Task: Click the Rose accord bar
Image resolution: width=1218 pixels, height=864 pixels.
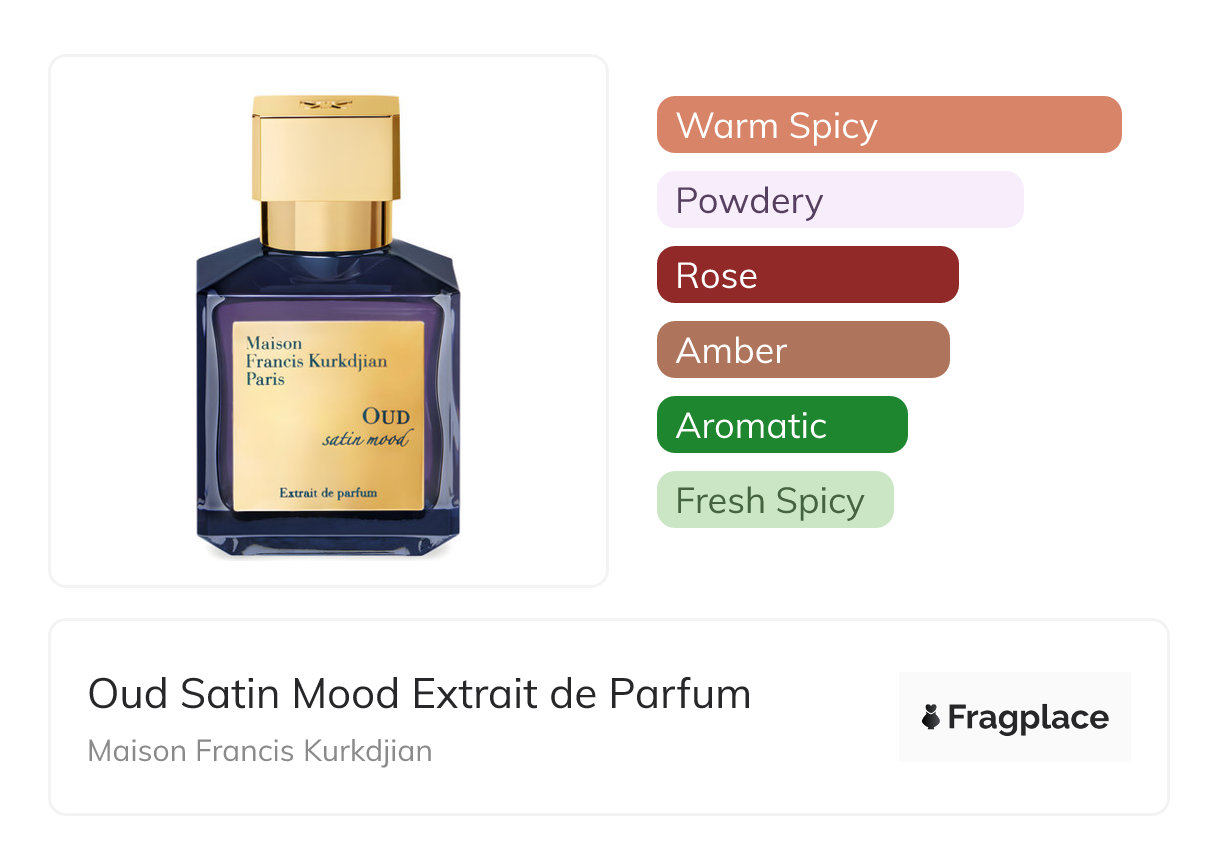Action: 808,275
